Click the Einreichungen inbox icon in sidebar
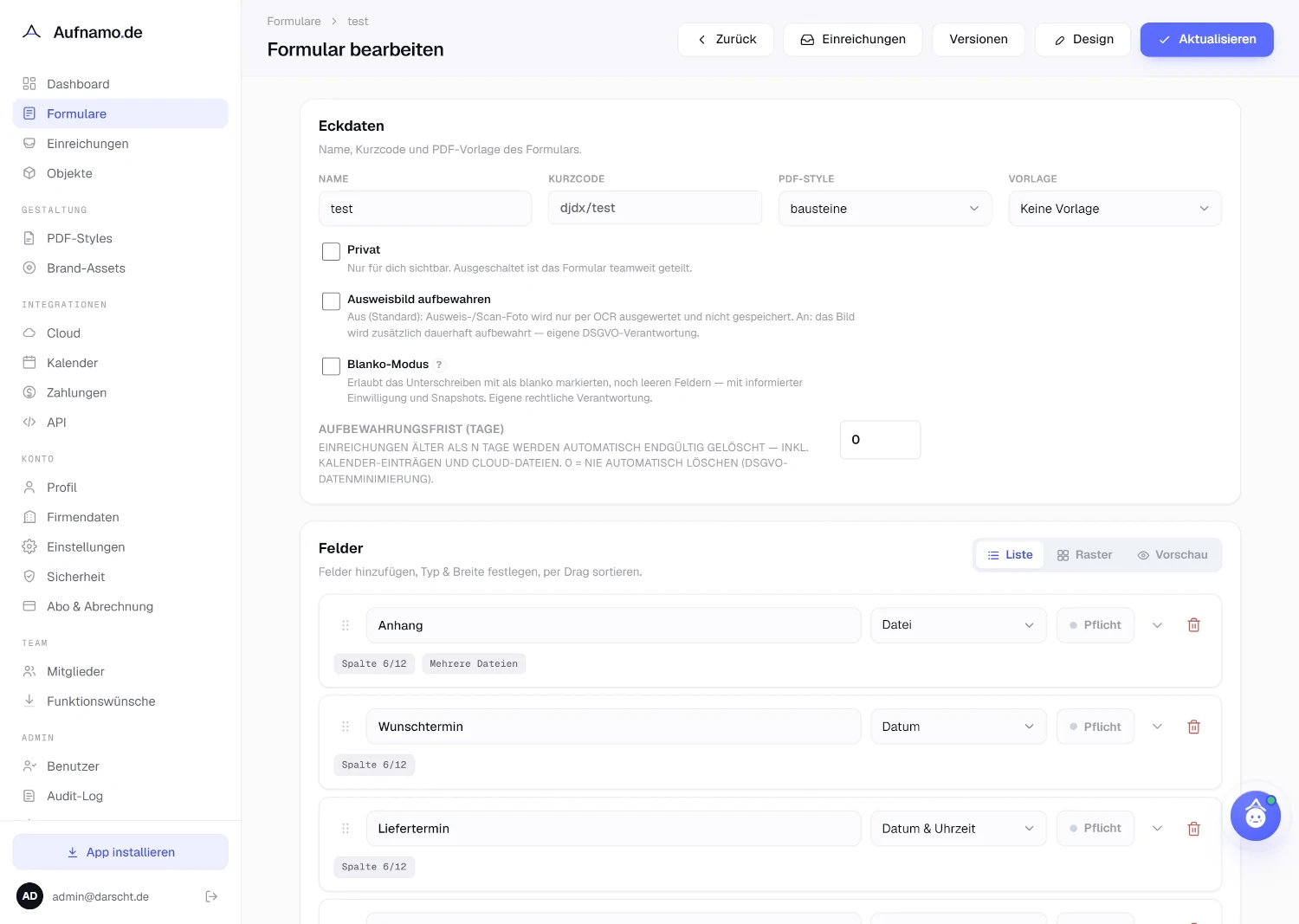 tap(29, 144)
